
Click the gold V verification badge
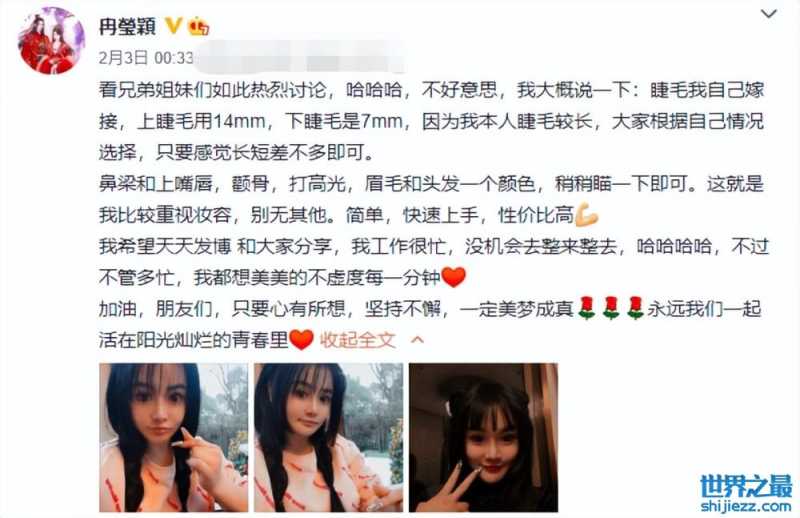pyautogui.click(x=173, y=24)
